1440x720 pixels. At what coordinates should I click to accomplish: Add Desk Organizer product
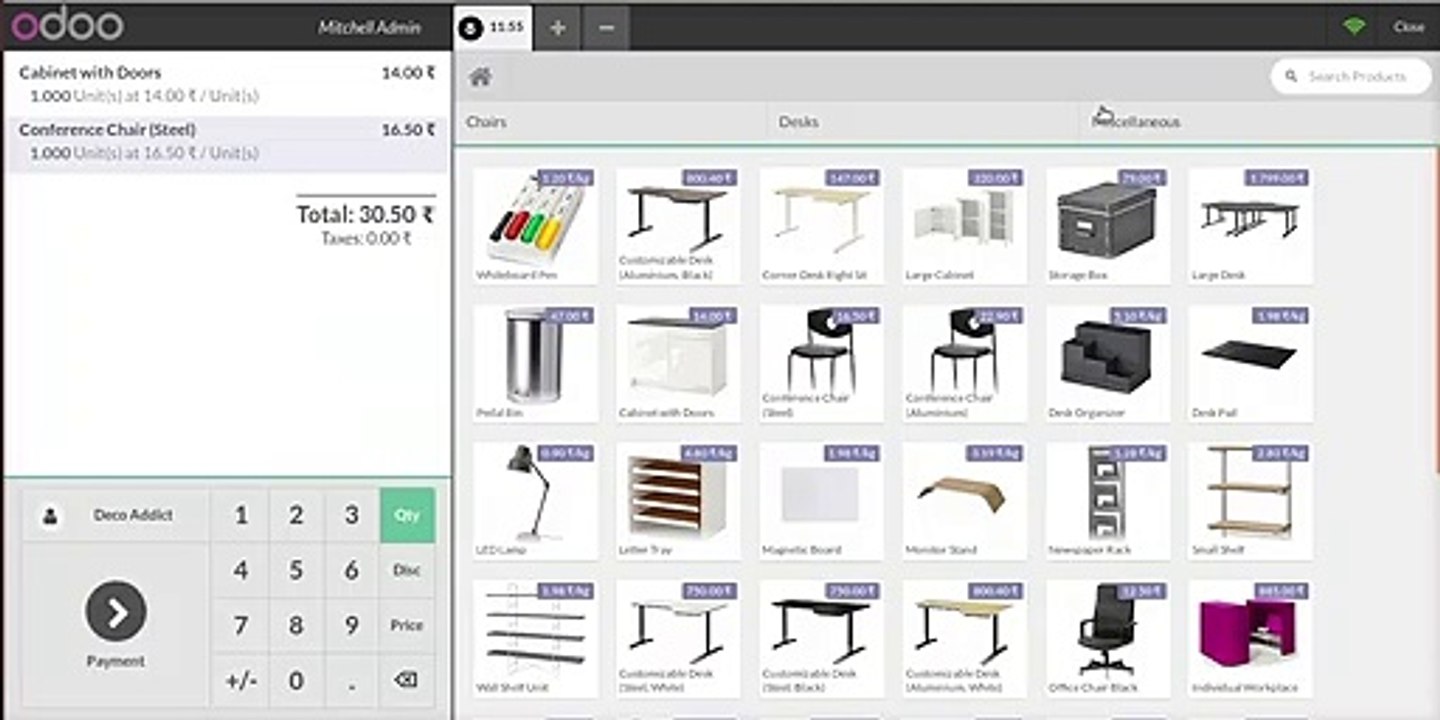[x=1108, y=364]
